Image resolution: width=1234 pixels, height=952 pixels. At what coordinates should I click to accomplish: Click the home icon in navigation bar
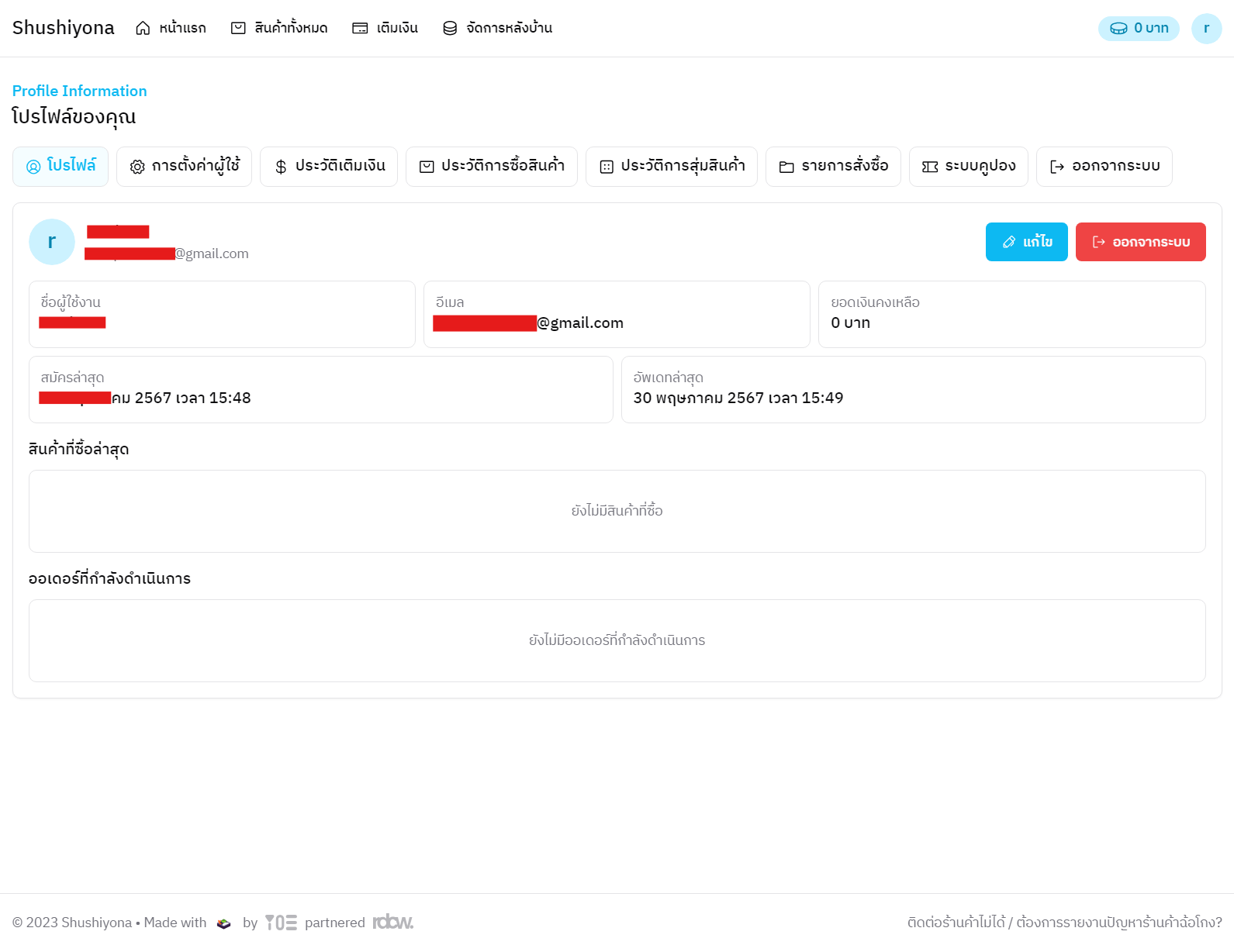coord(143,29)
